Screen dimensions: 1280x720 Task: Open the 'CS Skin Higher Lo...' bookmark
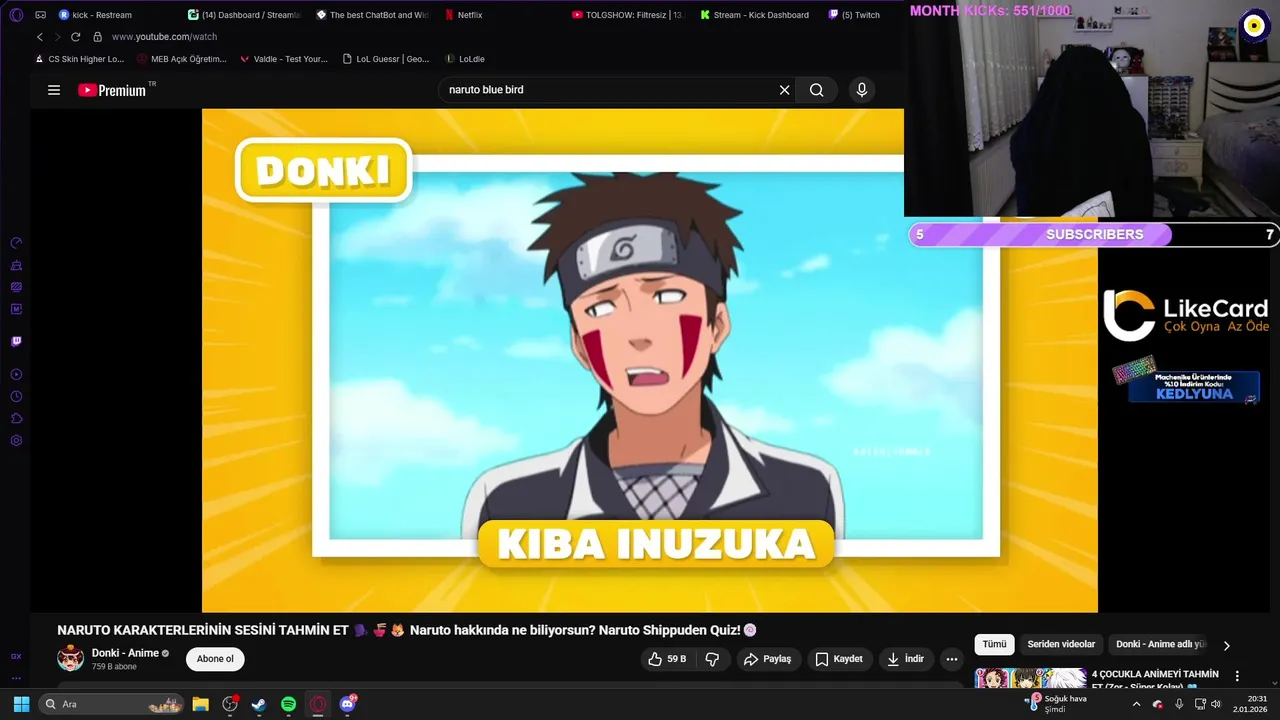click(x=79, y=59)
